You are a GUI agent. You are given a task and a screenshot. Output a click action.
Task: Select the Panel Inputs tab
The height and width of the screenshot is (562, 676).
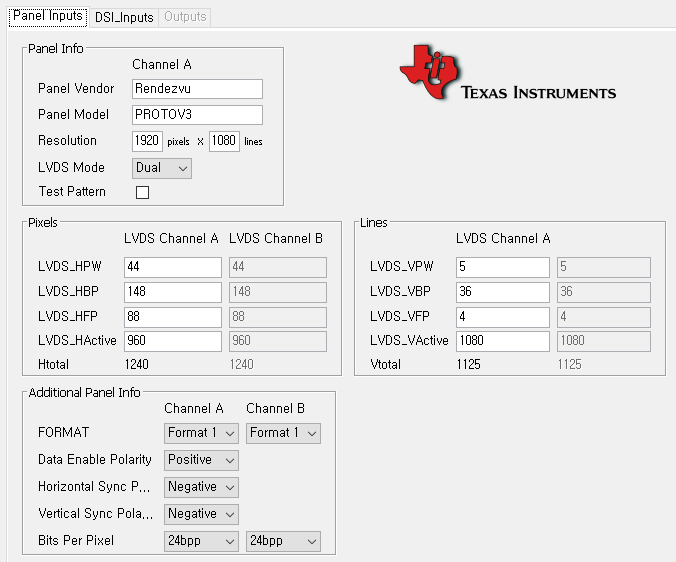point(48,16)
